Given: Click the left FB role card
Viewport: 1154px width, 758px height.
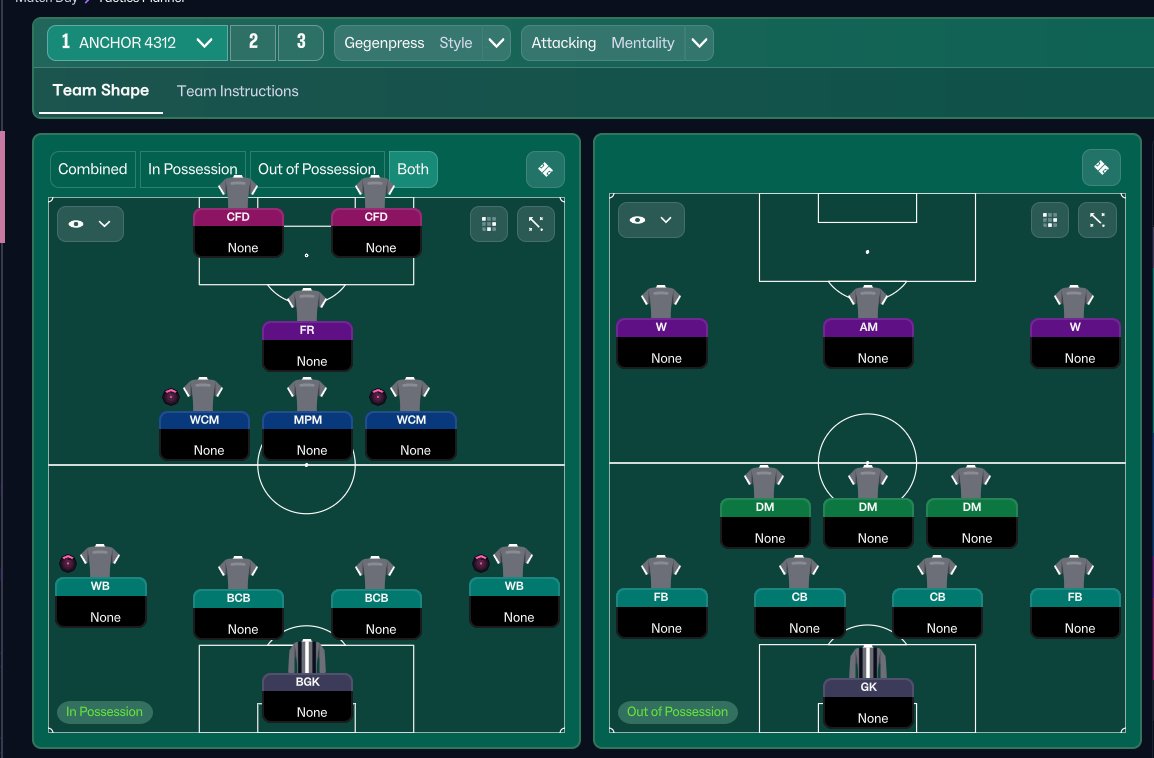Looking at the screenshot, I should pyautogui.click(x=662, y=613).
